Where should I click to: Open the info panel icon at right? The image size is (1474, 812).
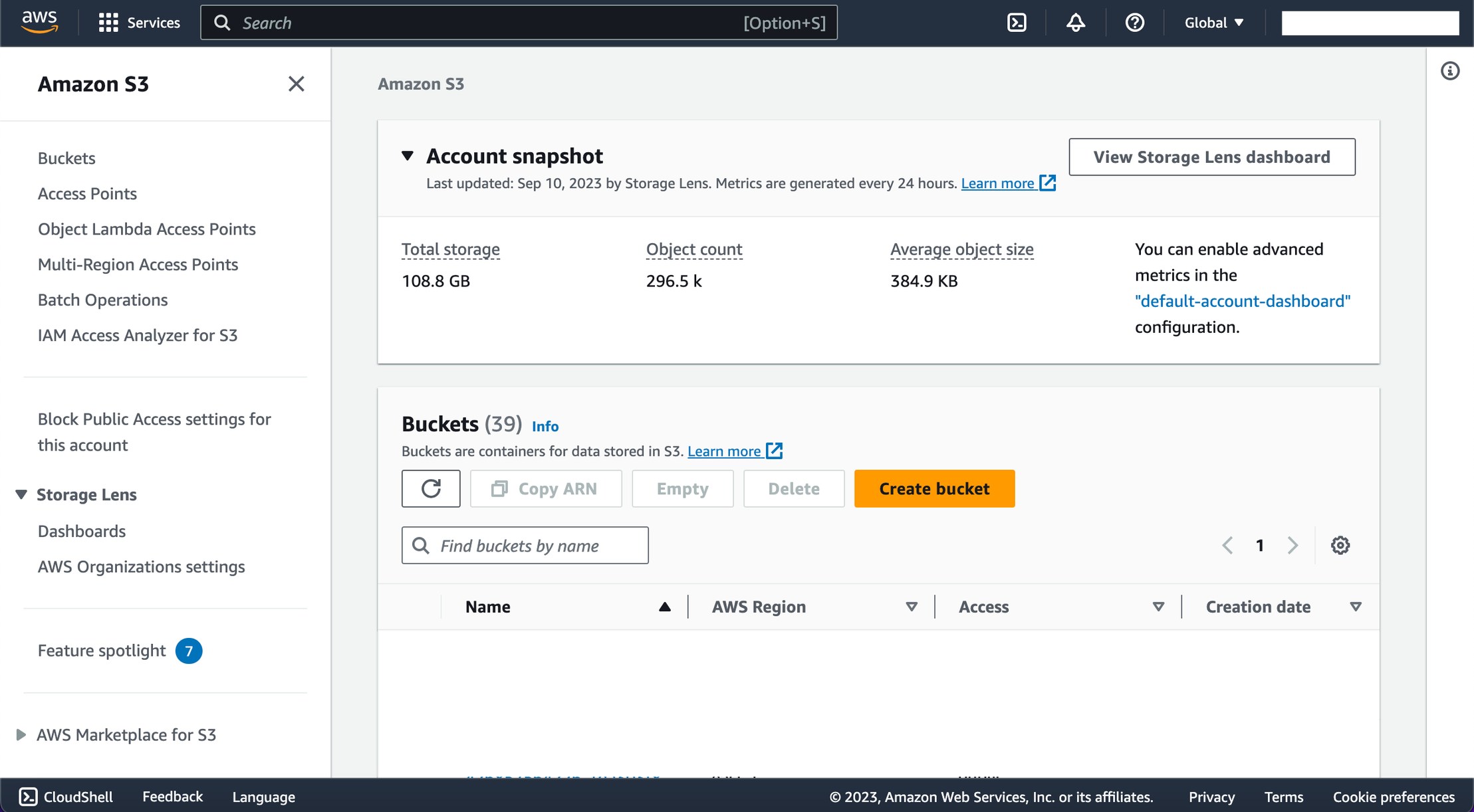[x=1450, y=71]
